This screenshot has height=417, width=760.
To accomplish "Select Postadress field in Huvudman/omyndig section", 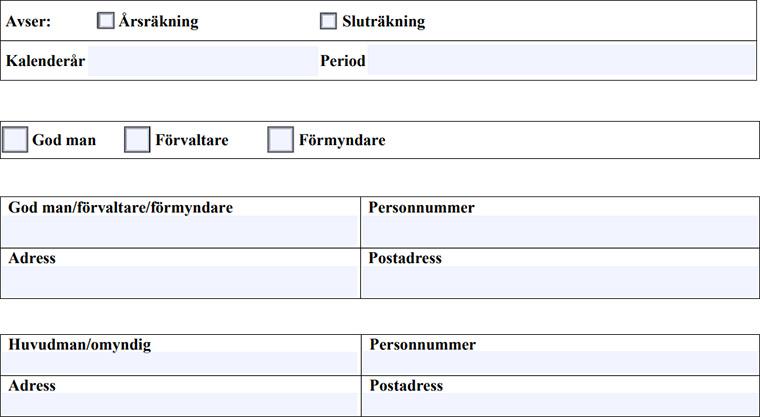I will tap(559, 403).
